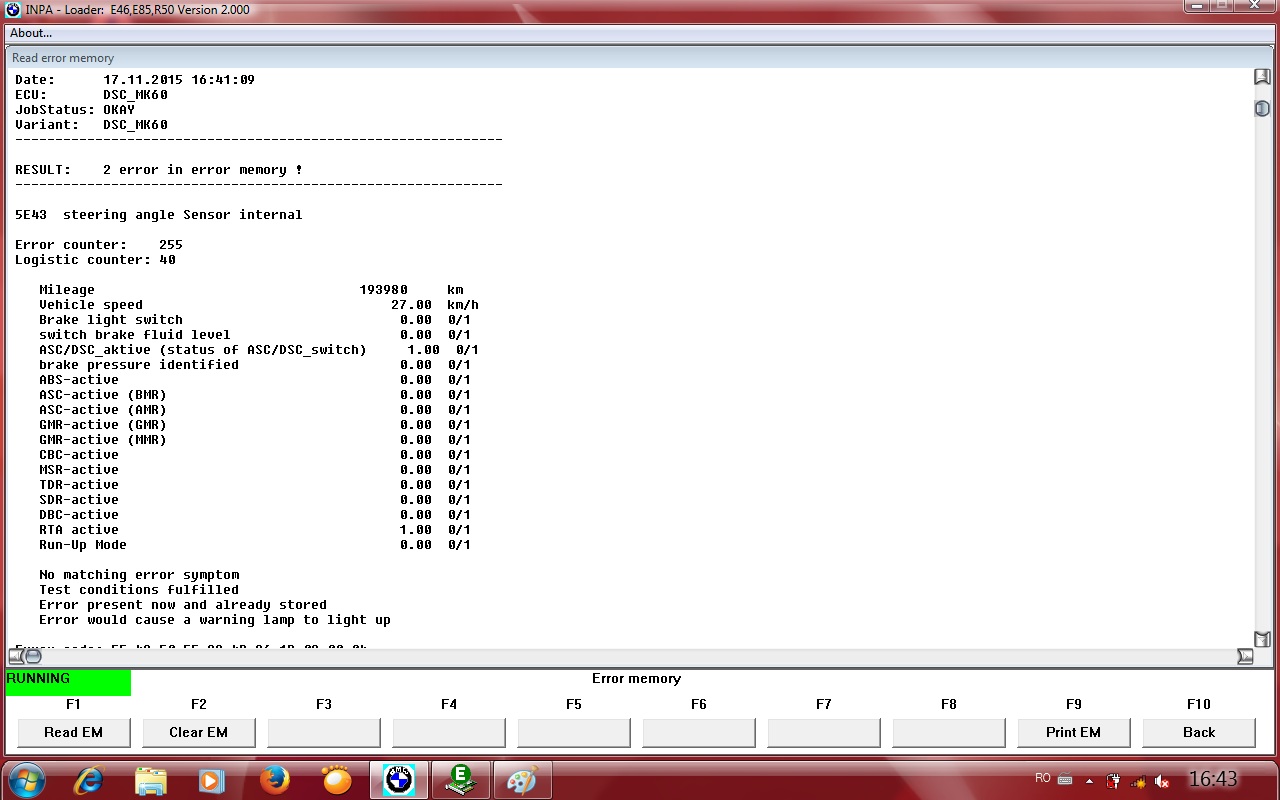Image resolution: width=1280 pixels, height=800 pixels.
Task: Click the RO language indicator
Action: point(1043,778)
